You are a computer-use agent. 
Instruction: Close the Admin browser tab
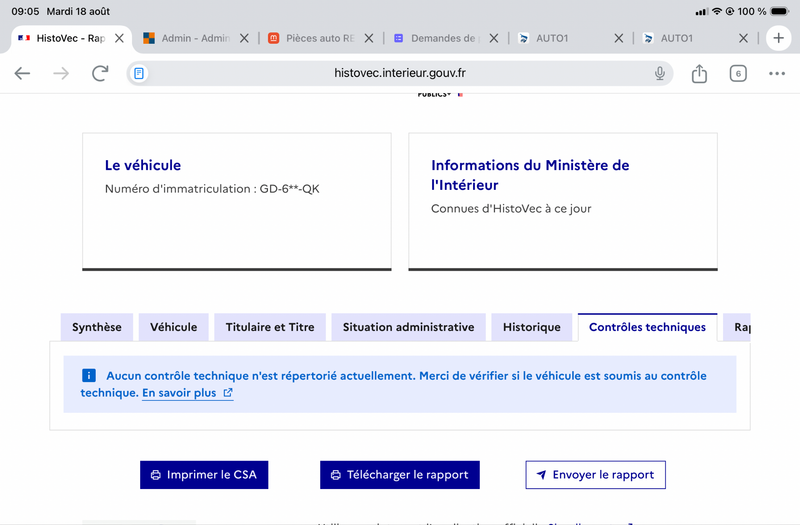244,38
